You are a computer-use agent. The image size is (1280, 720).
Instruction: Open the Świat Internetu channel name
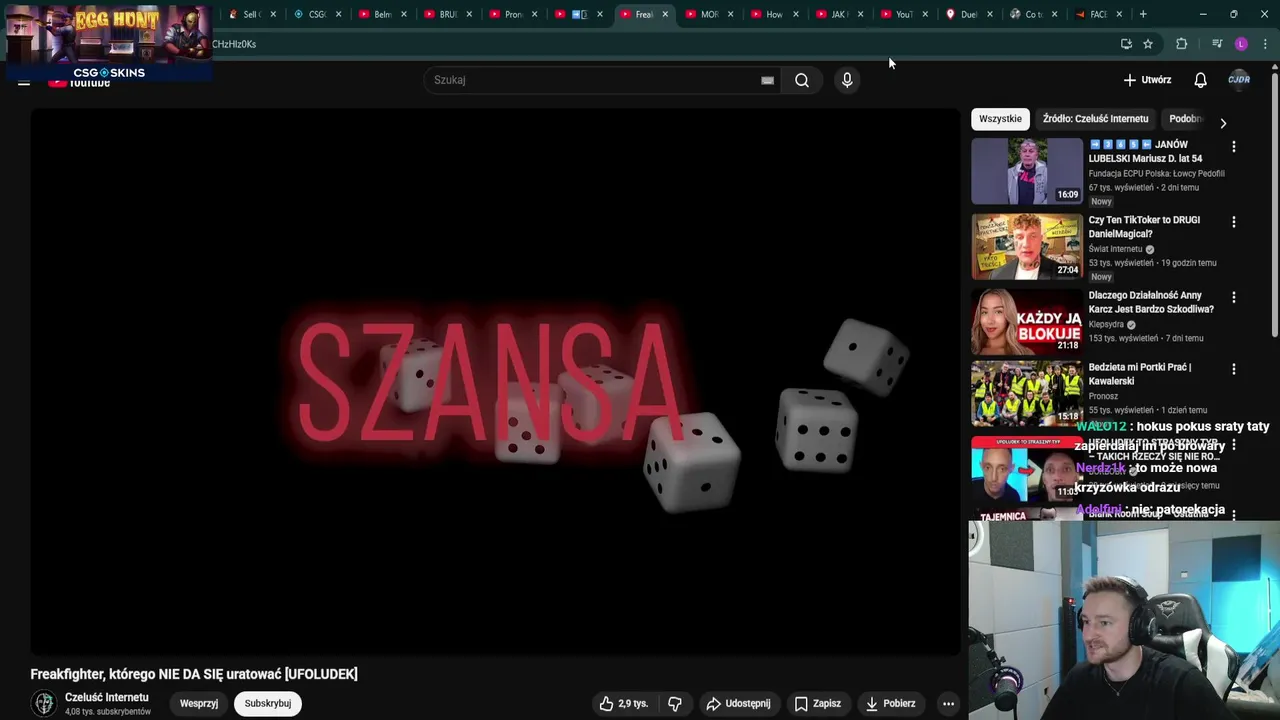click(1115, 249)
